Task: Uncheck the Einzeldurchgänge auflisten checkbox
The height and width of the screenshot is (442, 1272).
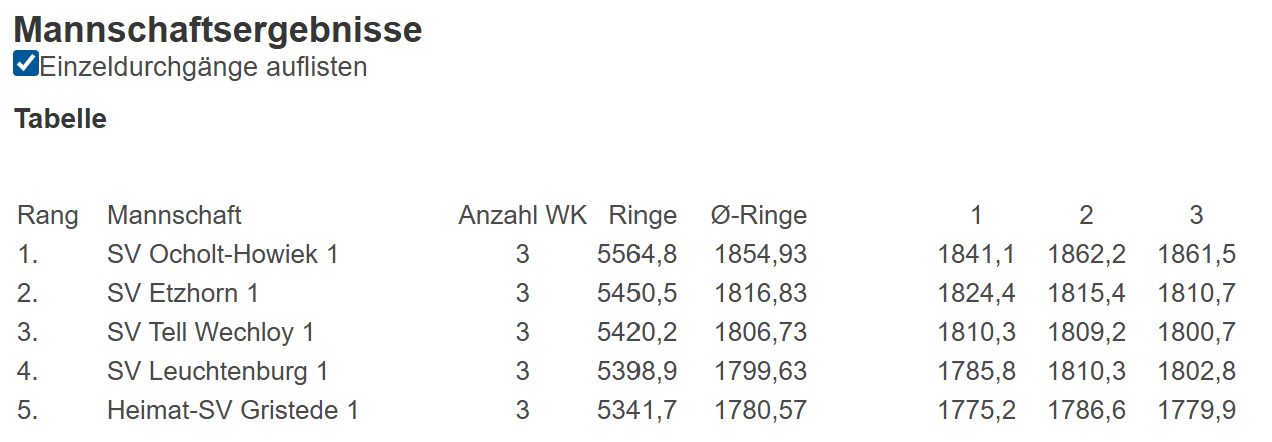Action: tap(26, 65)
